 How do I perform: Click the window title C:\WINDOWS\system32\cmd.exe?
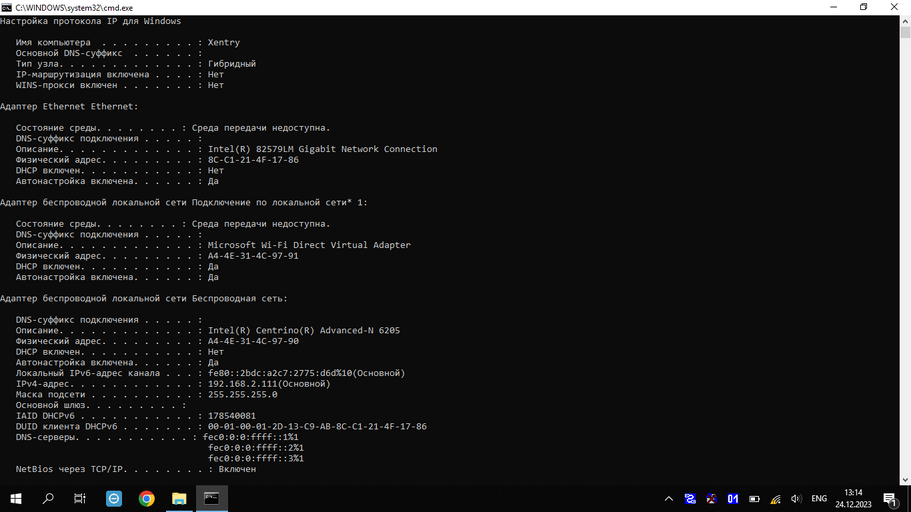[x=74, y=8]
